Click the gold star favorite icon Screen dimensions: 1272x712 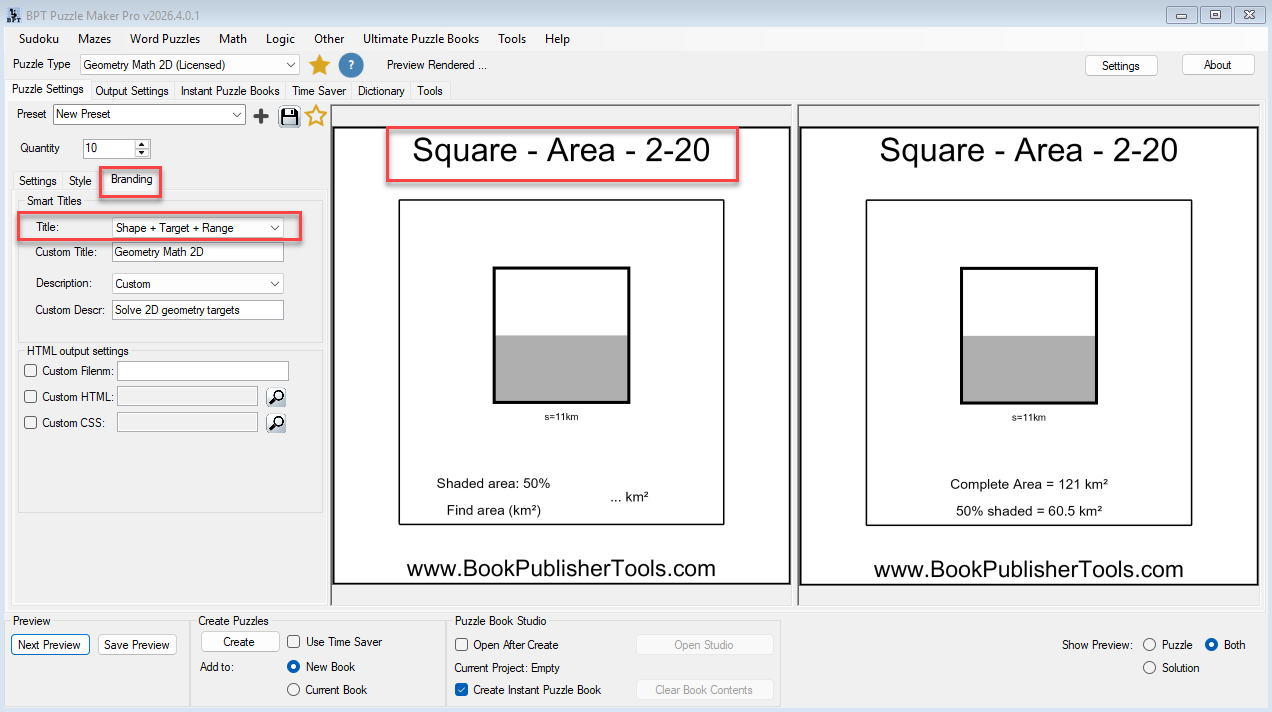319,65
